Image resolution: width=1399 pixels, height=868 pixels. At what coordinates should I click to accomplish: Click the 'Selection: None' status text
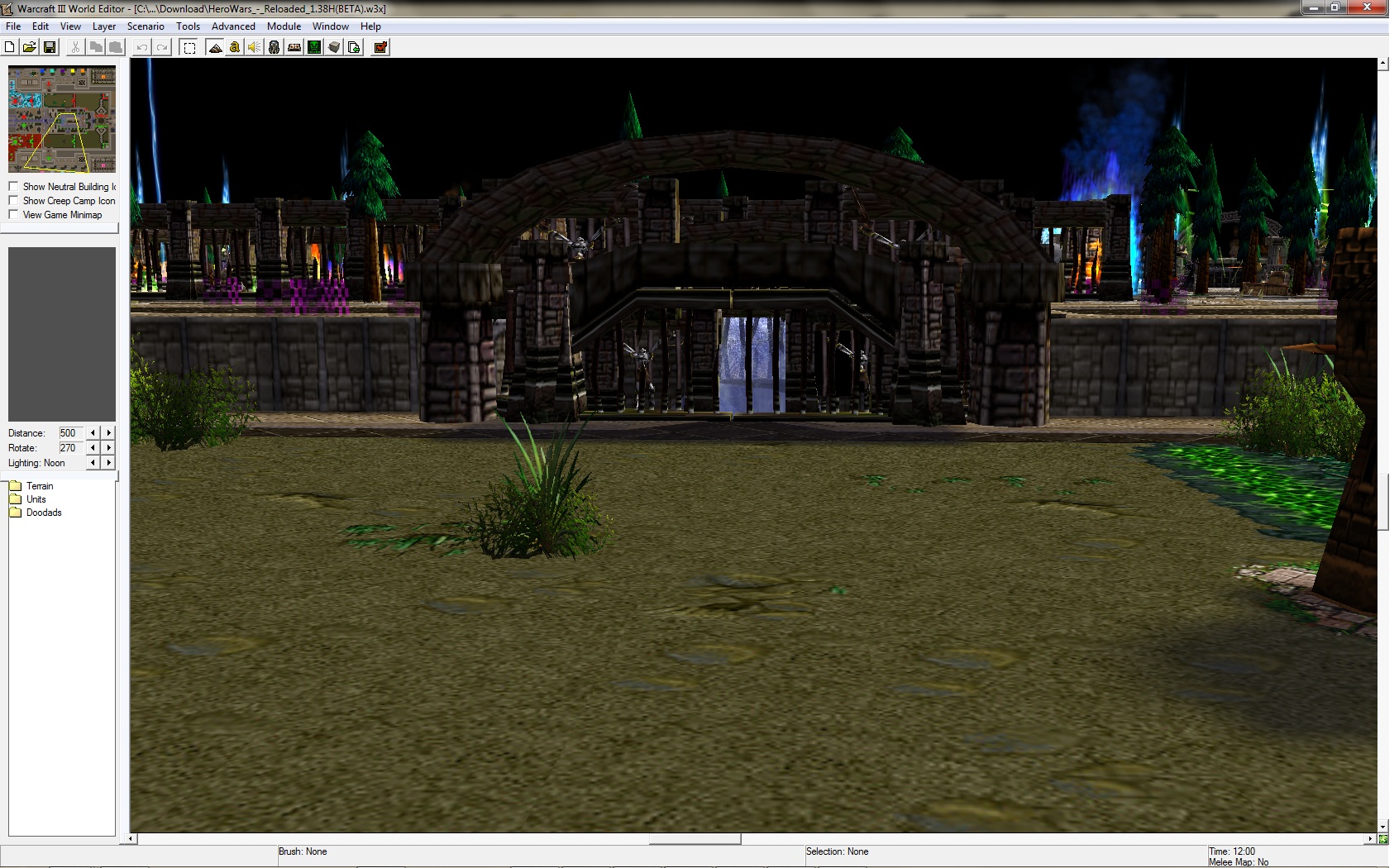pos(837,851)
